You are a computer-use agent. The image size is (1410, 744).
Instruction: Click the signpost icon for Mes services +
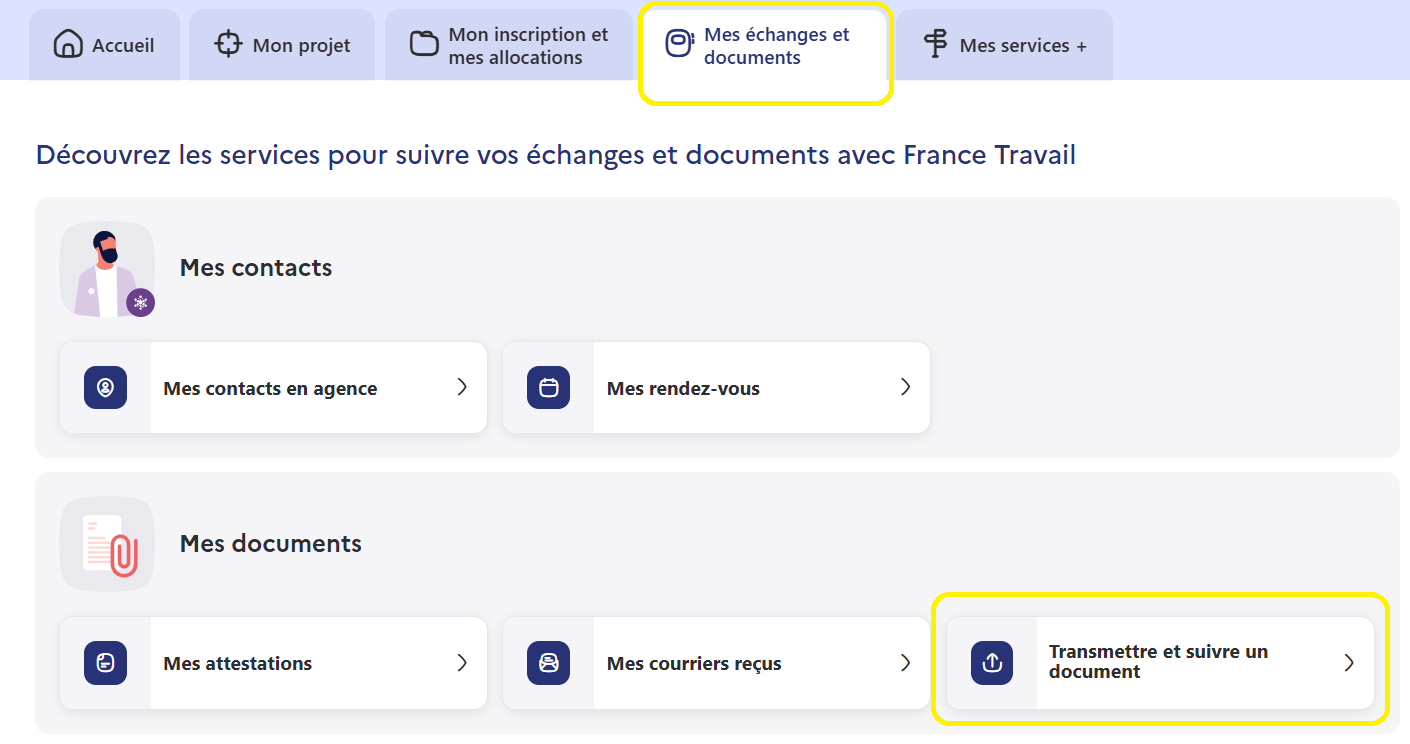pos(935,45)
